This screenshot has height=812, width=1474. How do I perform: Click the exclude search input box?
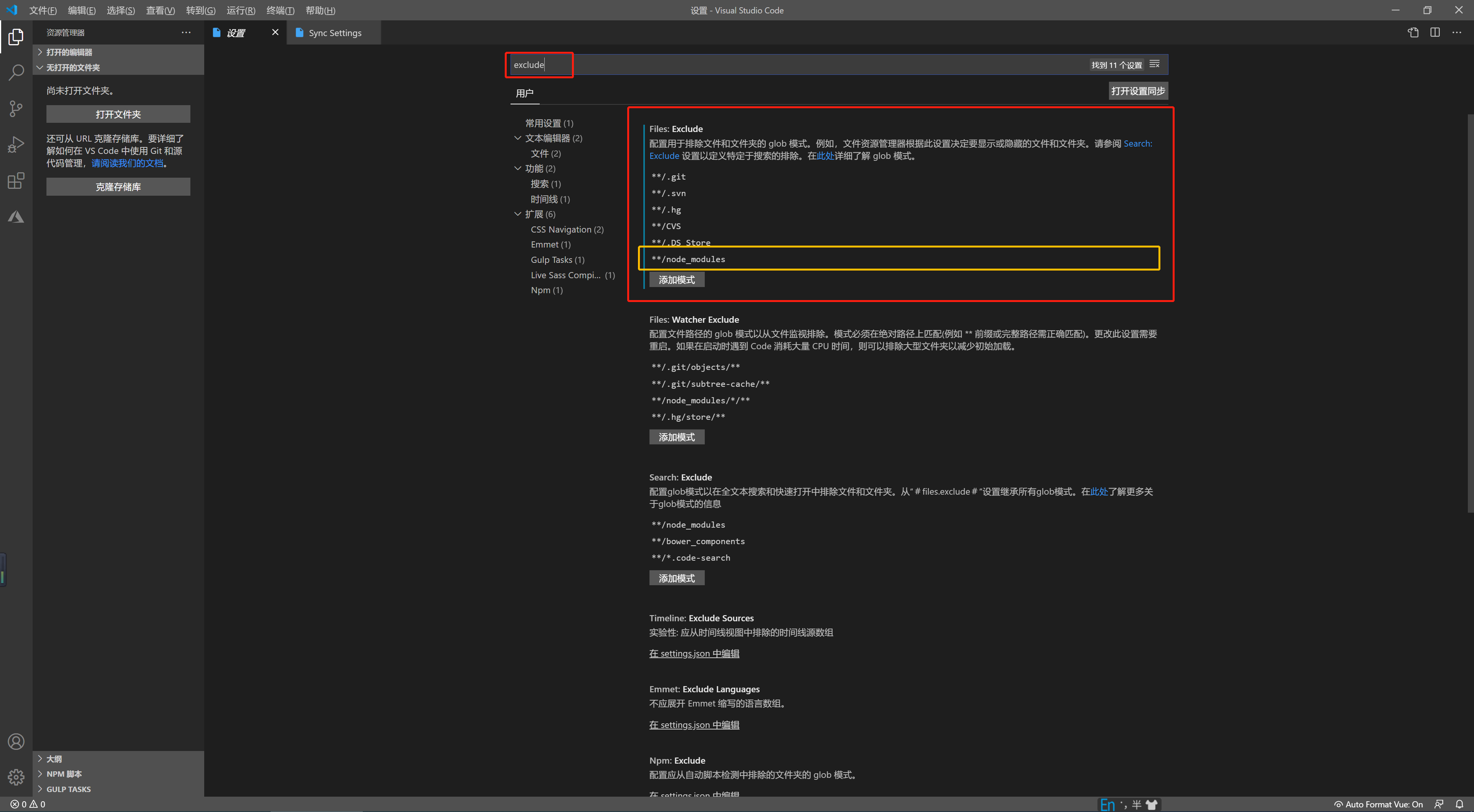pyautogui.click(x=539, y=65)
